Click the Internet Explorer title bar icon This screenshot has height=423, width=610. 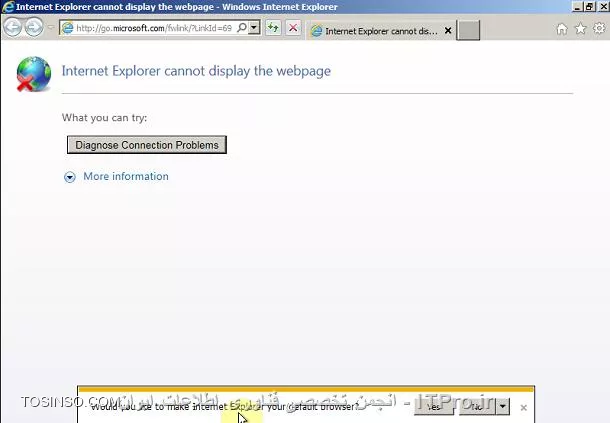(8, 7)
